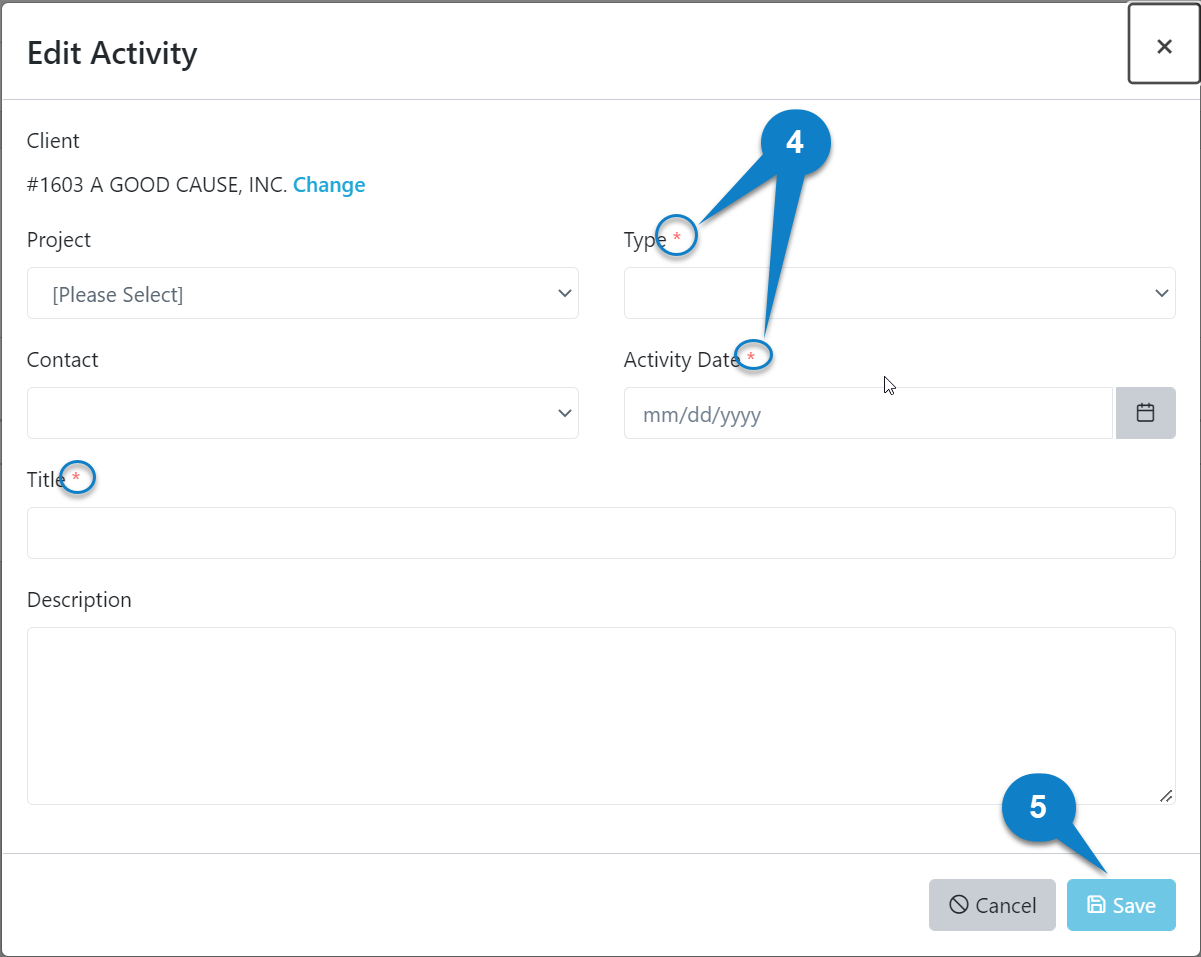Click the save disk icon on Save button
The height and width of the screenshot is (957, 1201).
coord(1098,904)
